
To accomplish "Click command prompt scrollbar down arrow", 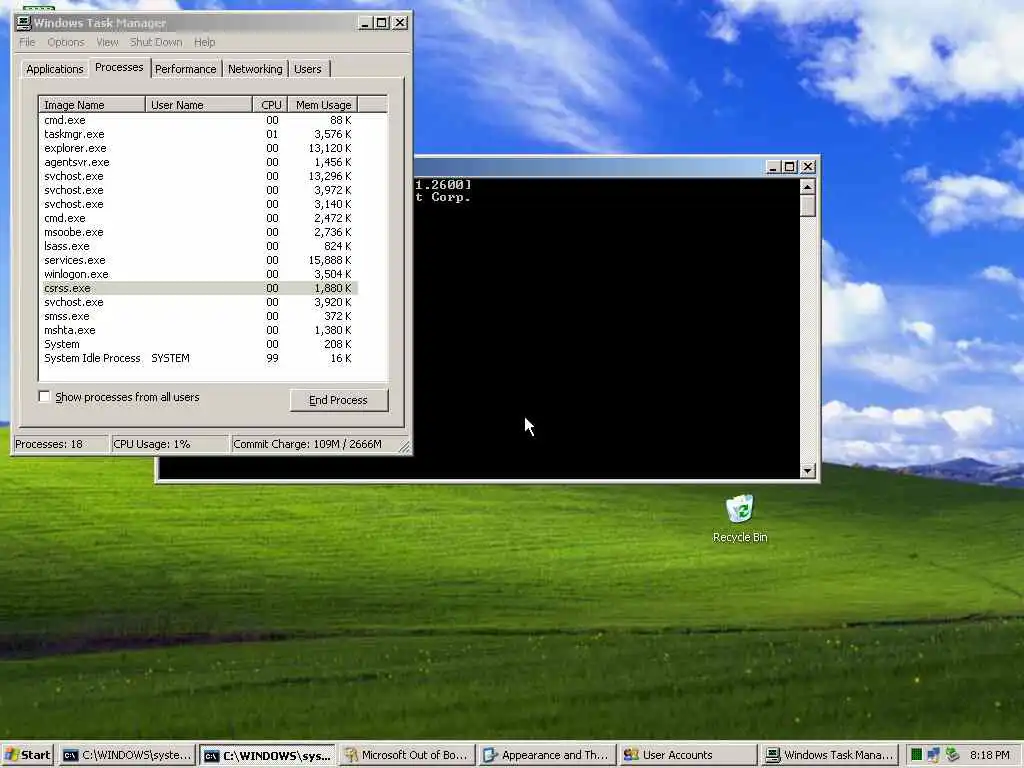I will click(x=808, y=470).
